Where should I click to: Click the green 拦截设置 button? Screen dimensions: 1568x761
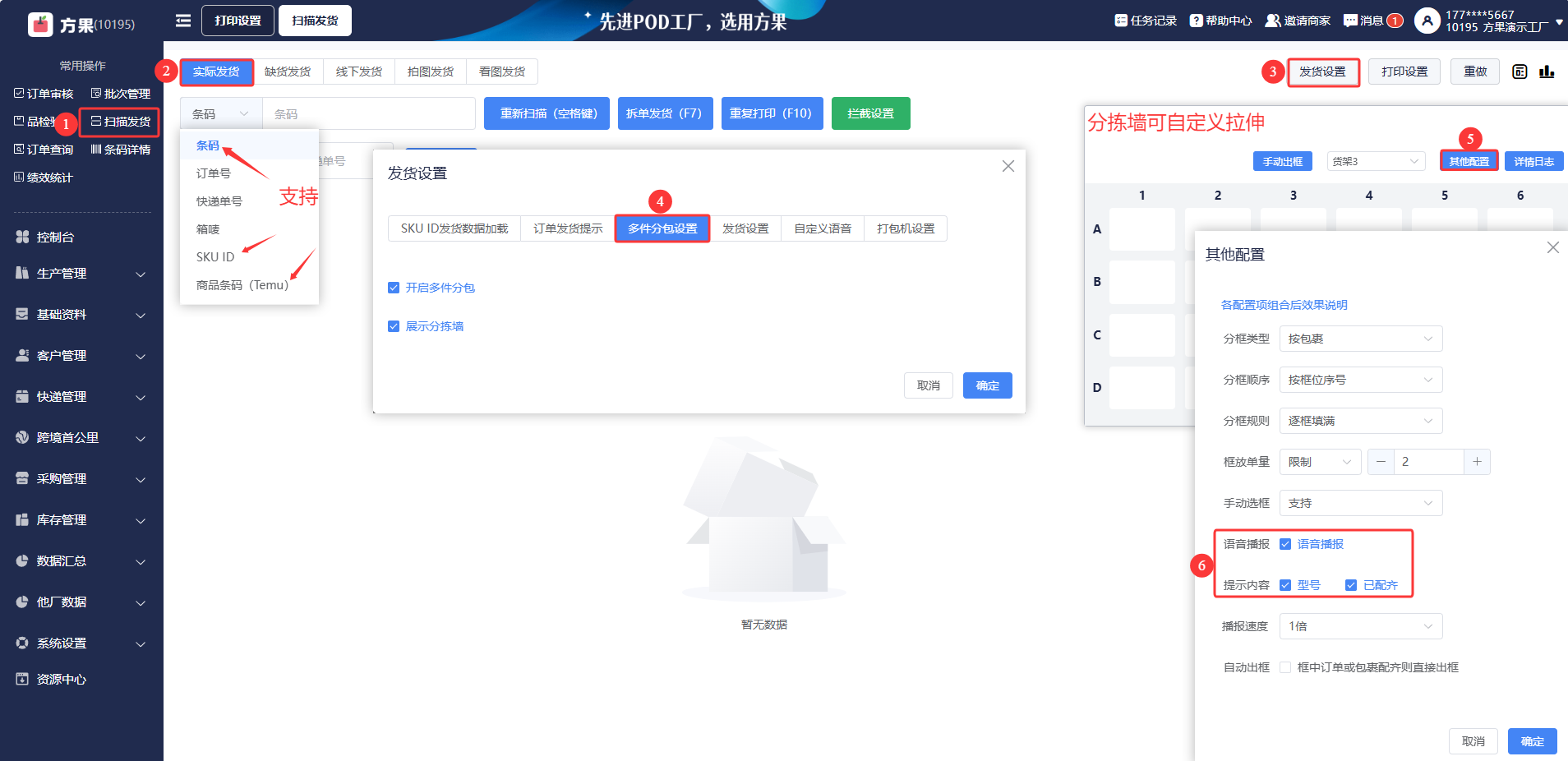coord(871,113)
